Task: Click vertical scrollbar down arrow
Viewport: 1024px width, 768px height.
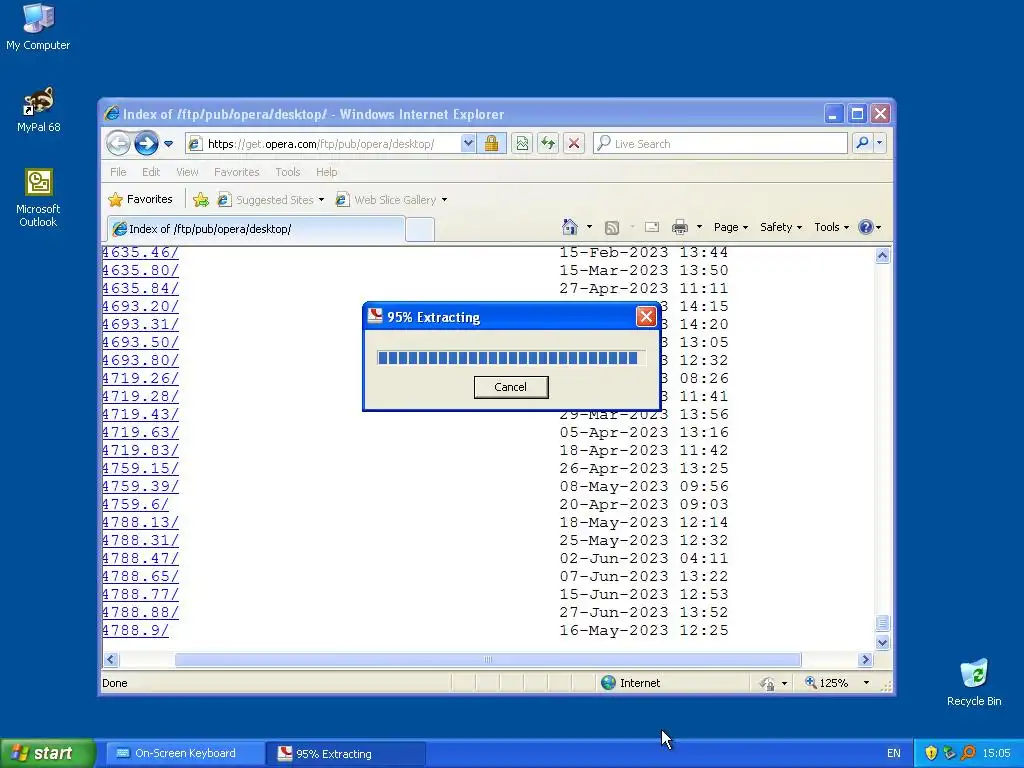Action: click(x=882, y=643)
